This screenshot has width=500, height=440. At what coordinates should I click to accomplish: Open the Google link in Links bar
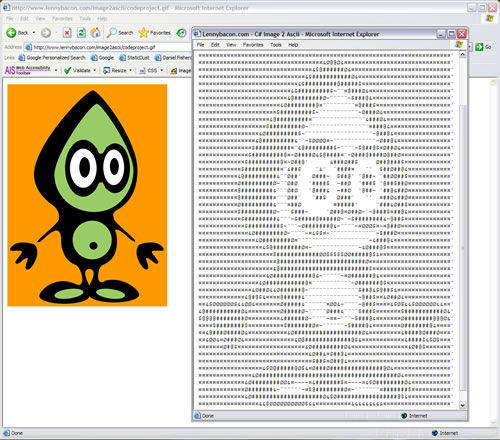[102, 58]
